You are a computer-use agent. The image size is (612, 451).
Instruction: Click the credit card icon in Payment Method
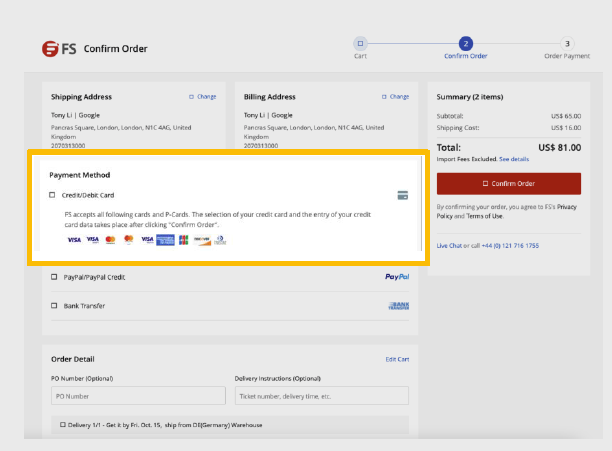coord(402,195)
